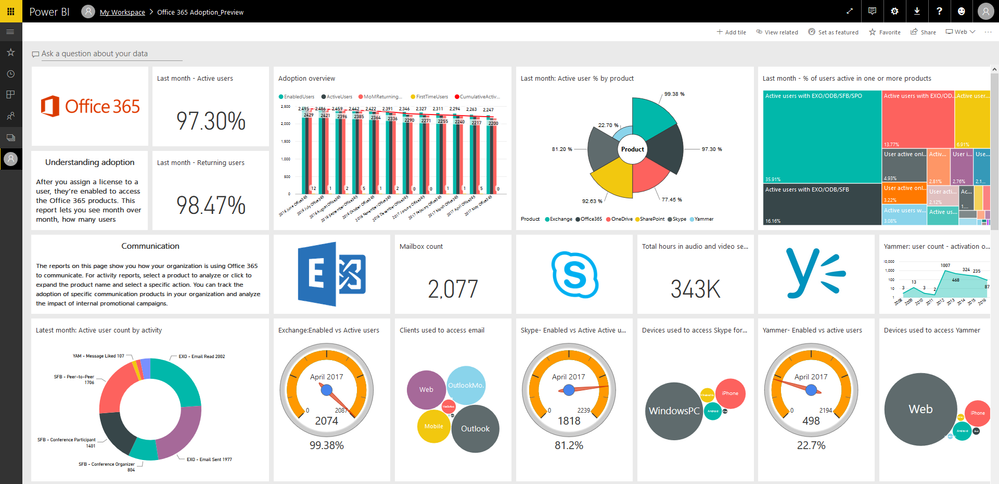The image size is (999, 484).
Task: Click the Skype logo tile
Action: pos(575,274)
